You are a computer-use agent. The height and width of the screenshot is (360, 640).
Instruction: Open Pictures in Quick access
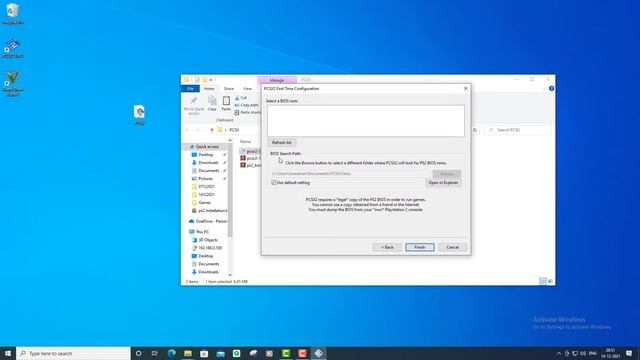206,178
